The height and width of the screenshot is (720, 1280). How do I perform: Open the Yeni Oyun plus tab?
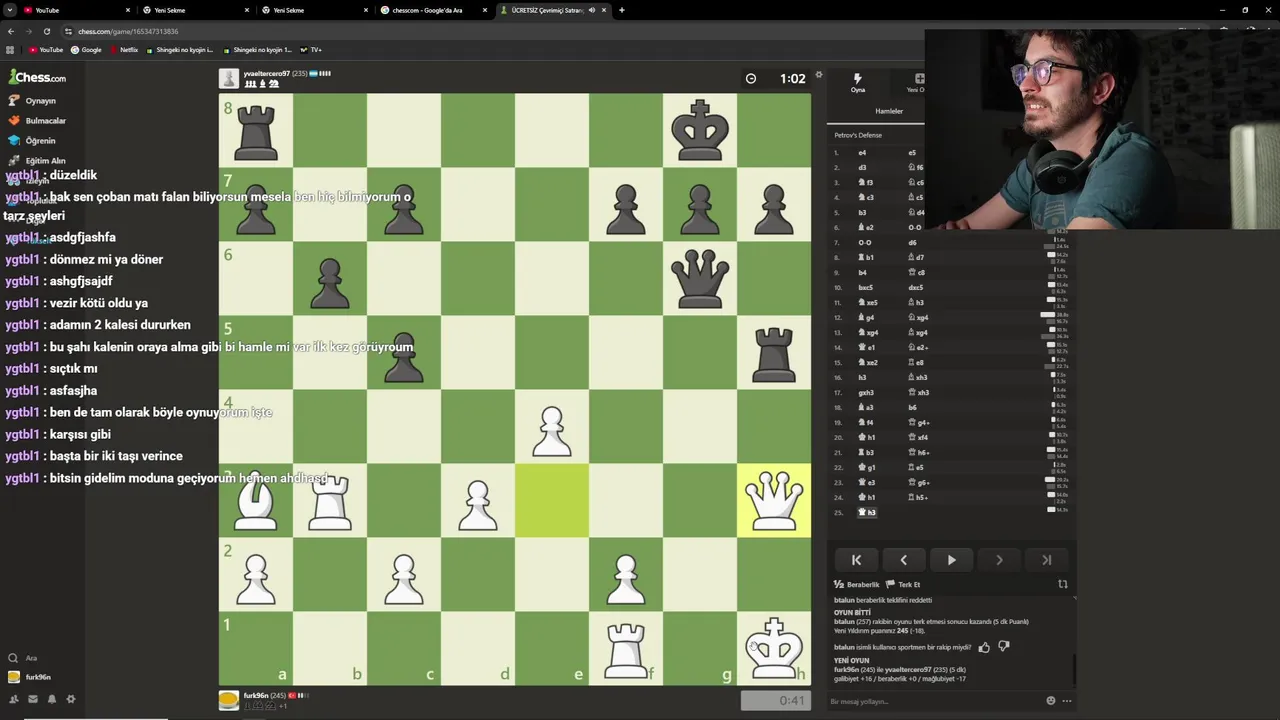point(916,83)
